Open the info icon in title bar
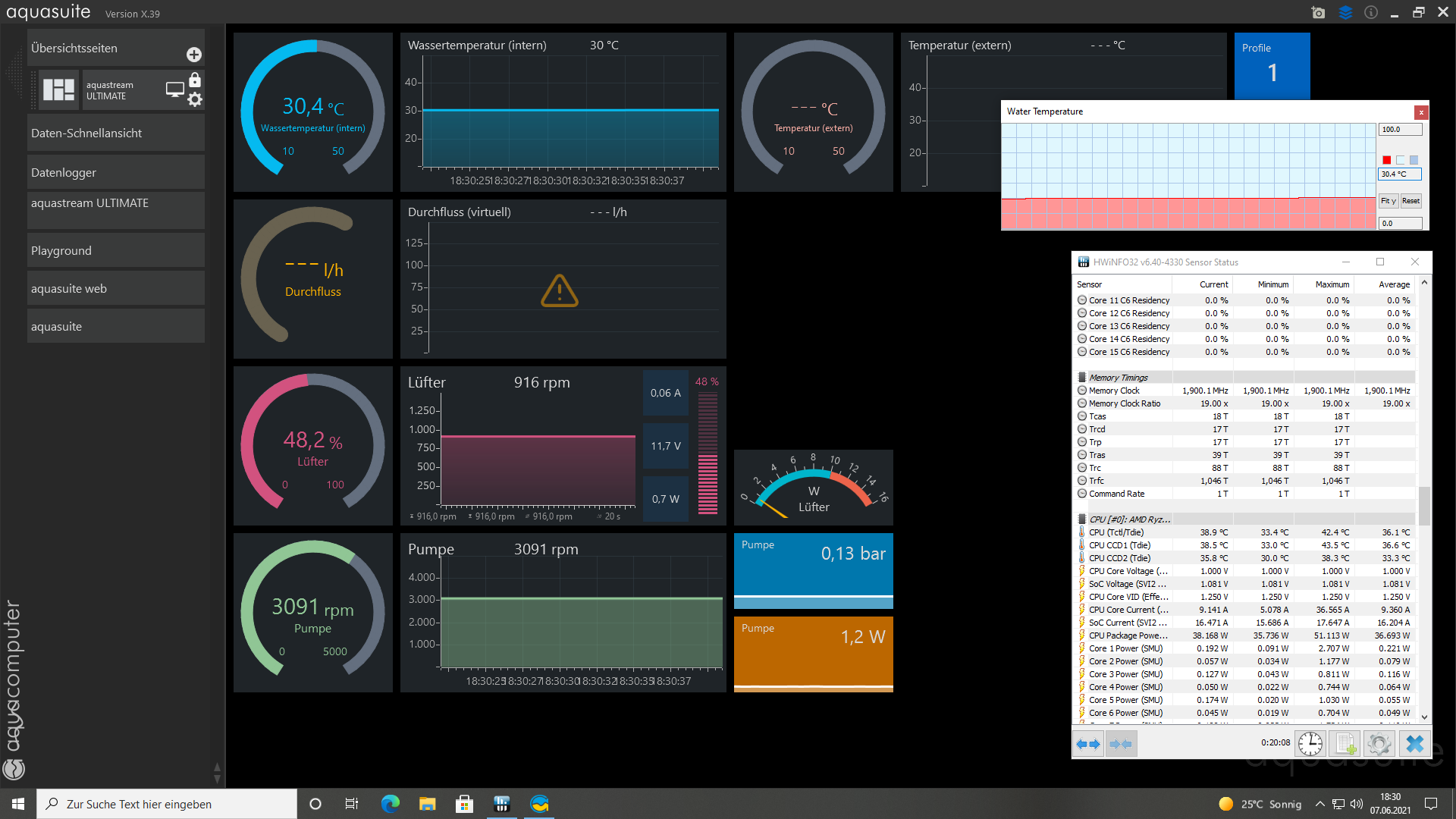The image size is (1456, 819). click(x=1371, y=13)
